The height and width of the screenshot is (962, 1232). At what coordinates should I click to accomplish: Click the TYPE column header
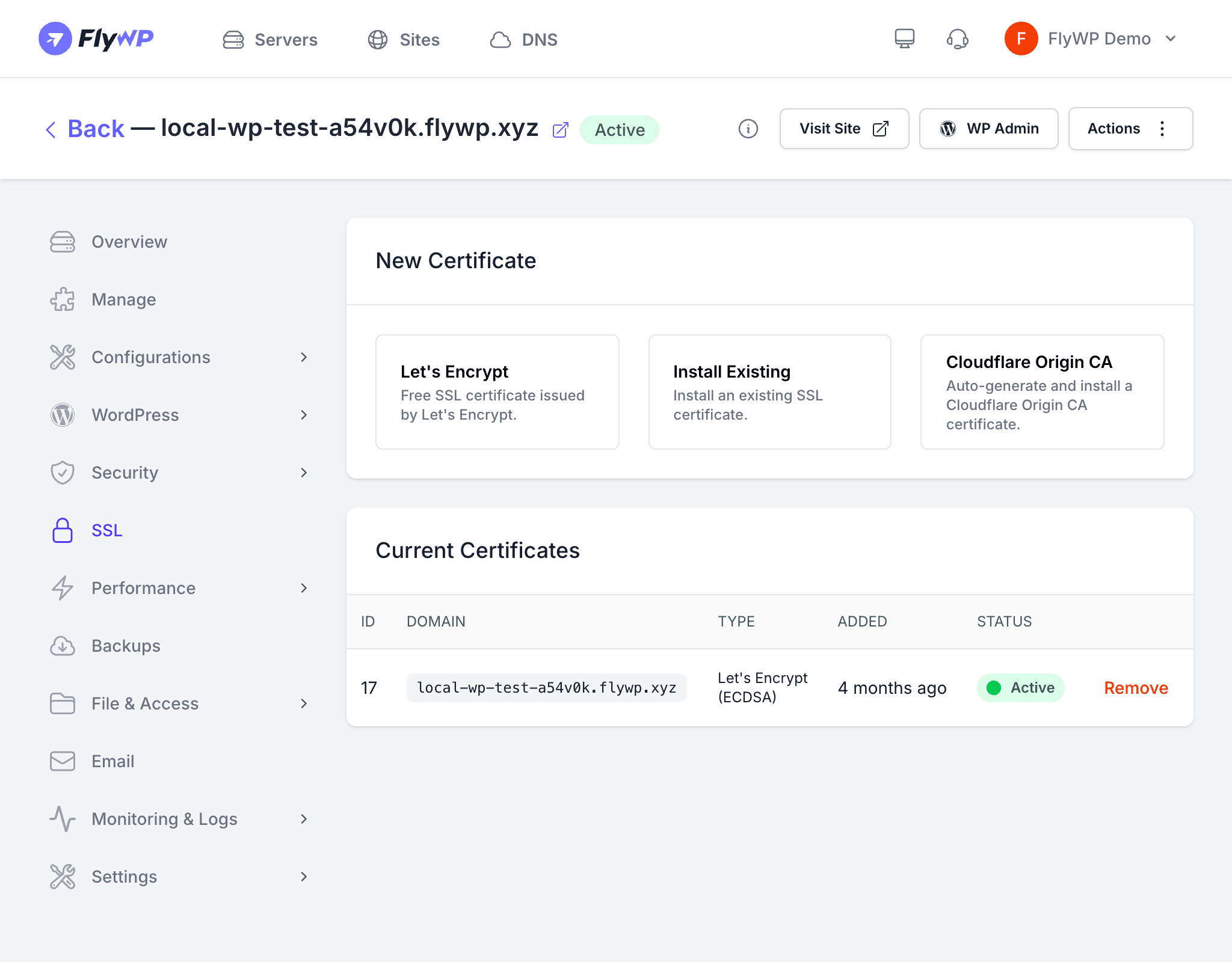(x=736, y=622)
